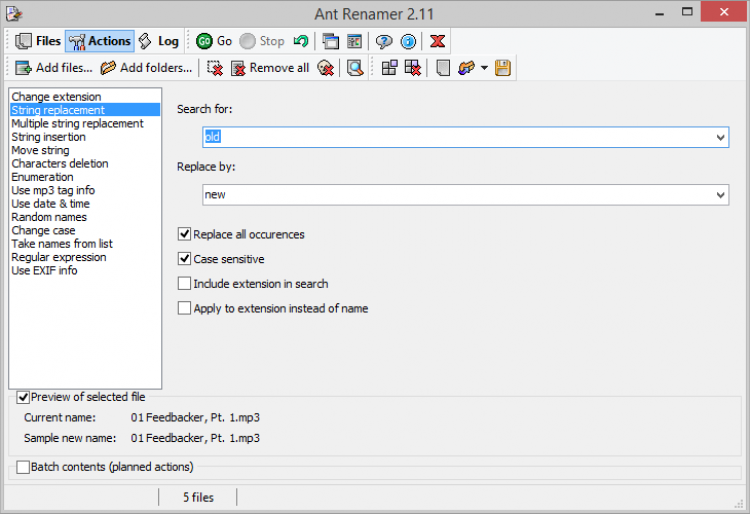The image size is (750, 514).
Task: Enable Apply to extension instead of name
Action: [184, 308]
